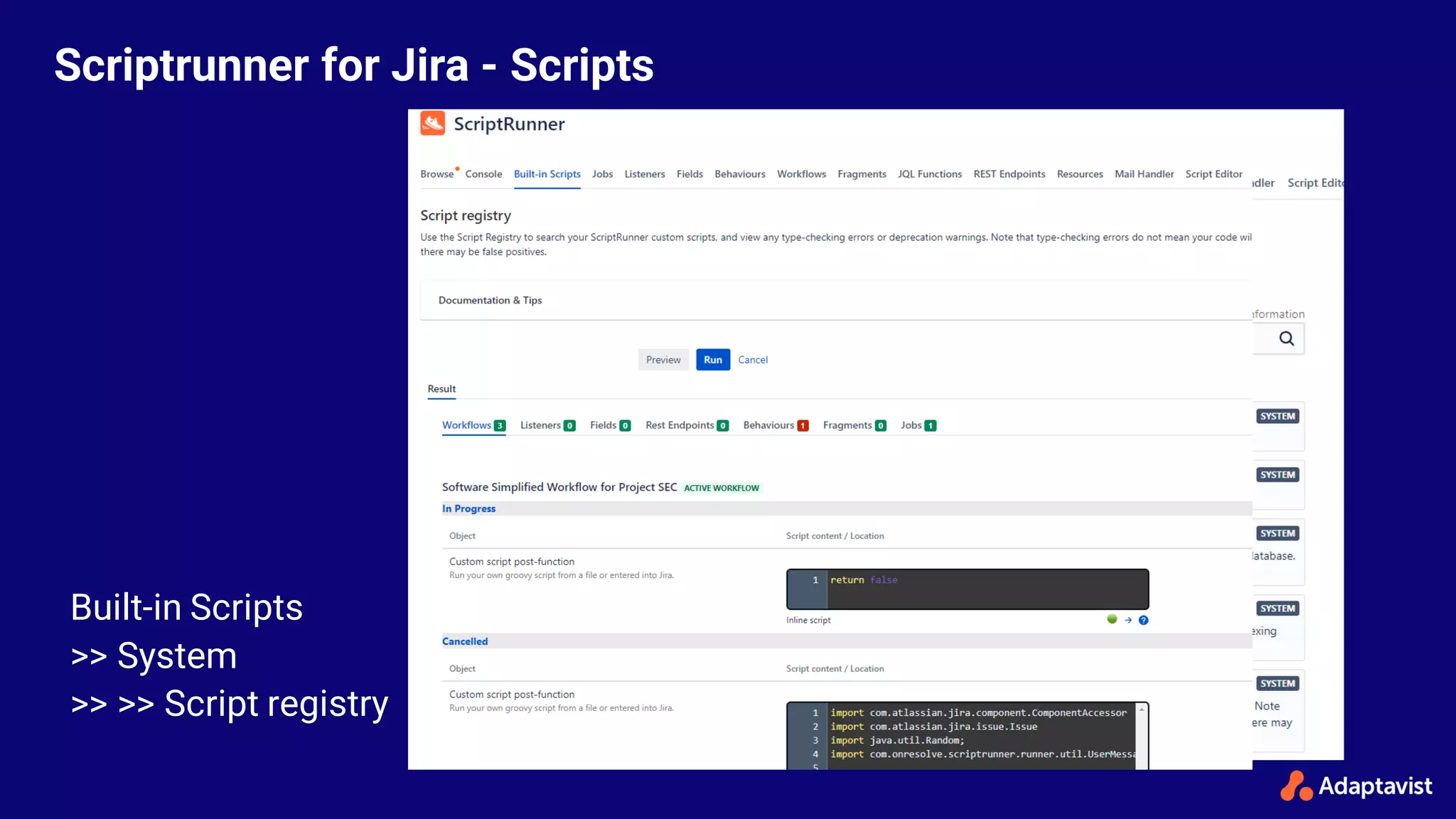Click the blue Run button
Viewport: 1456px width, 819px height.
coord(713,360)
